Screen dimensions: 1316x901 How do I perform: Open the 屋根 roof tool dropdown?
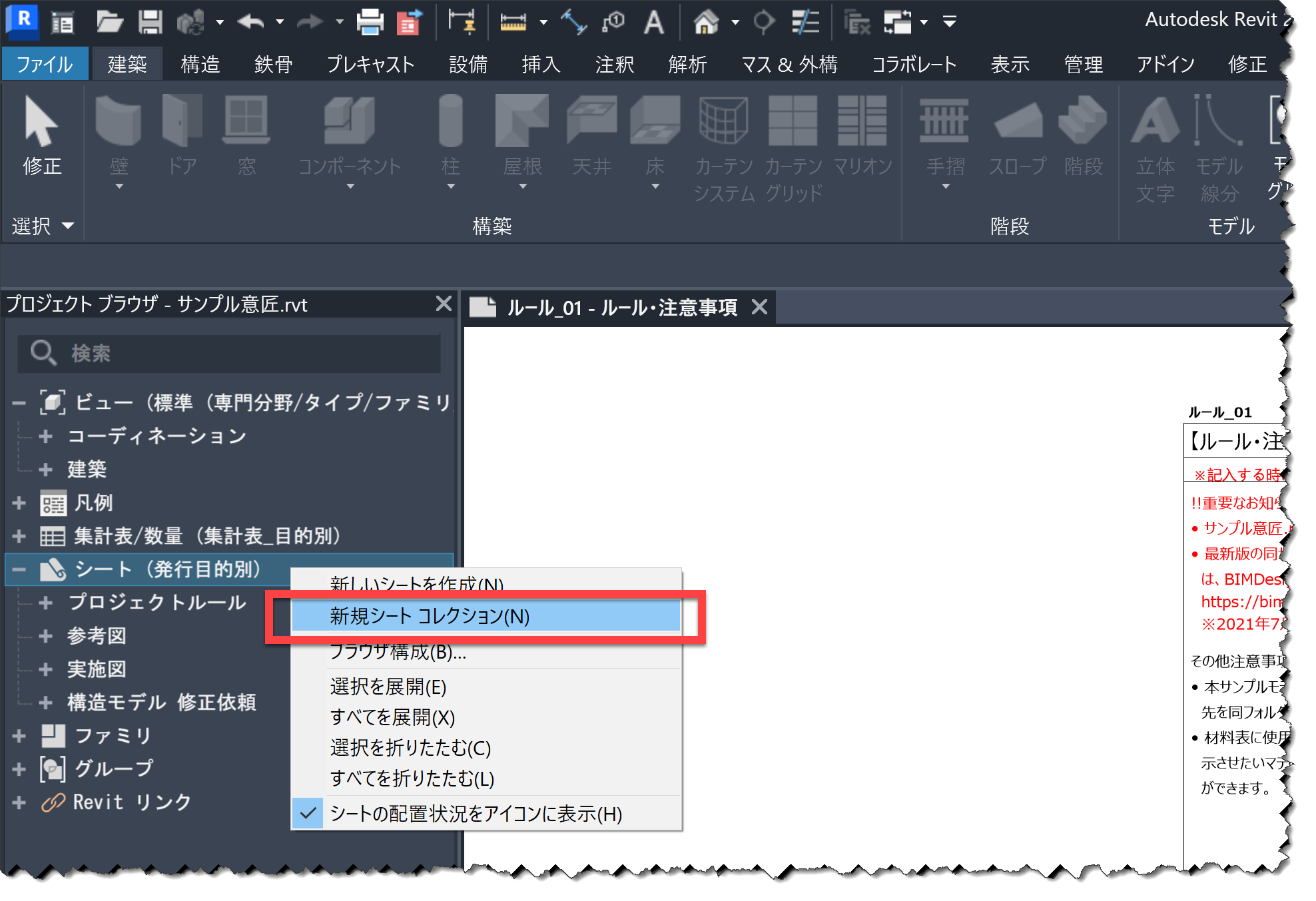click(523, 188)
